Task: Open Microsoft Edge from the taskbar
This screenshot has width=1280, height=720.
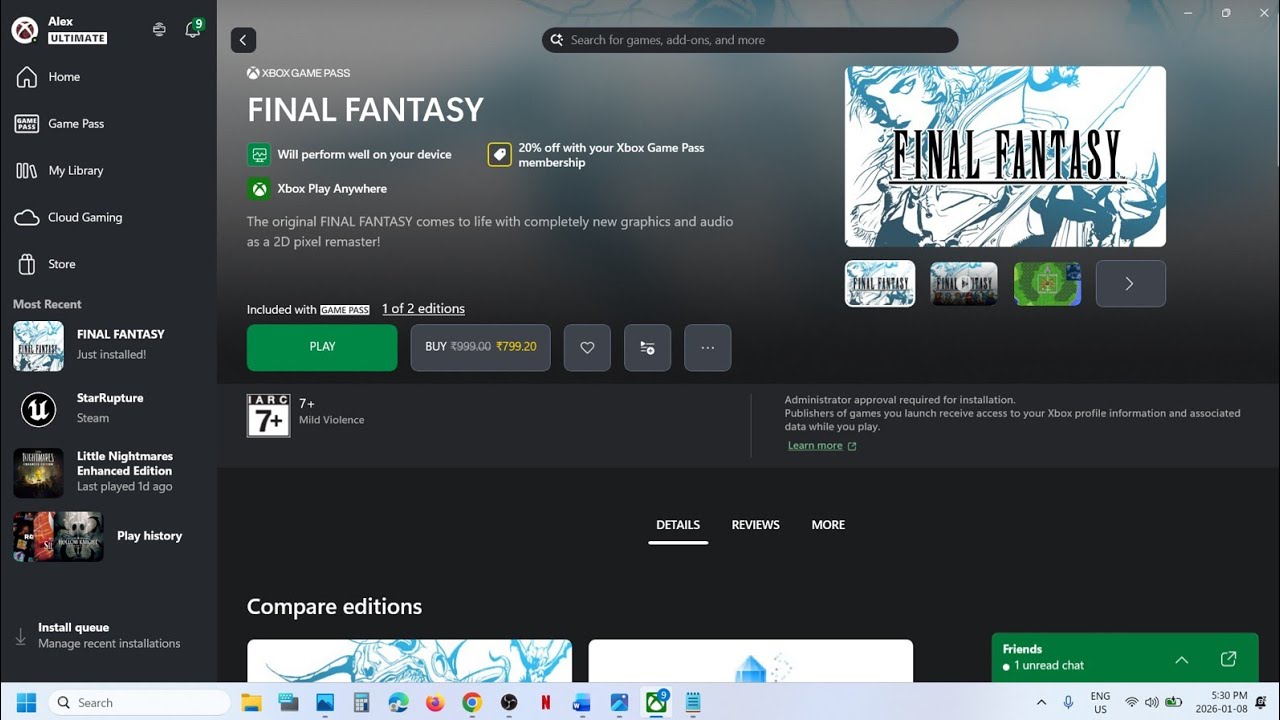Action: 398,703
